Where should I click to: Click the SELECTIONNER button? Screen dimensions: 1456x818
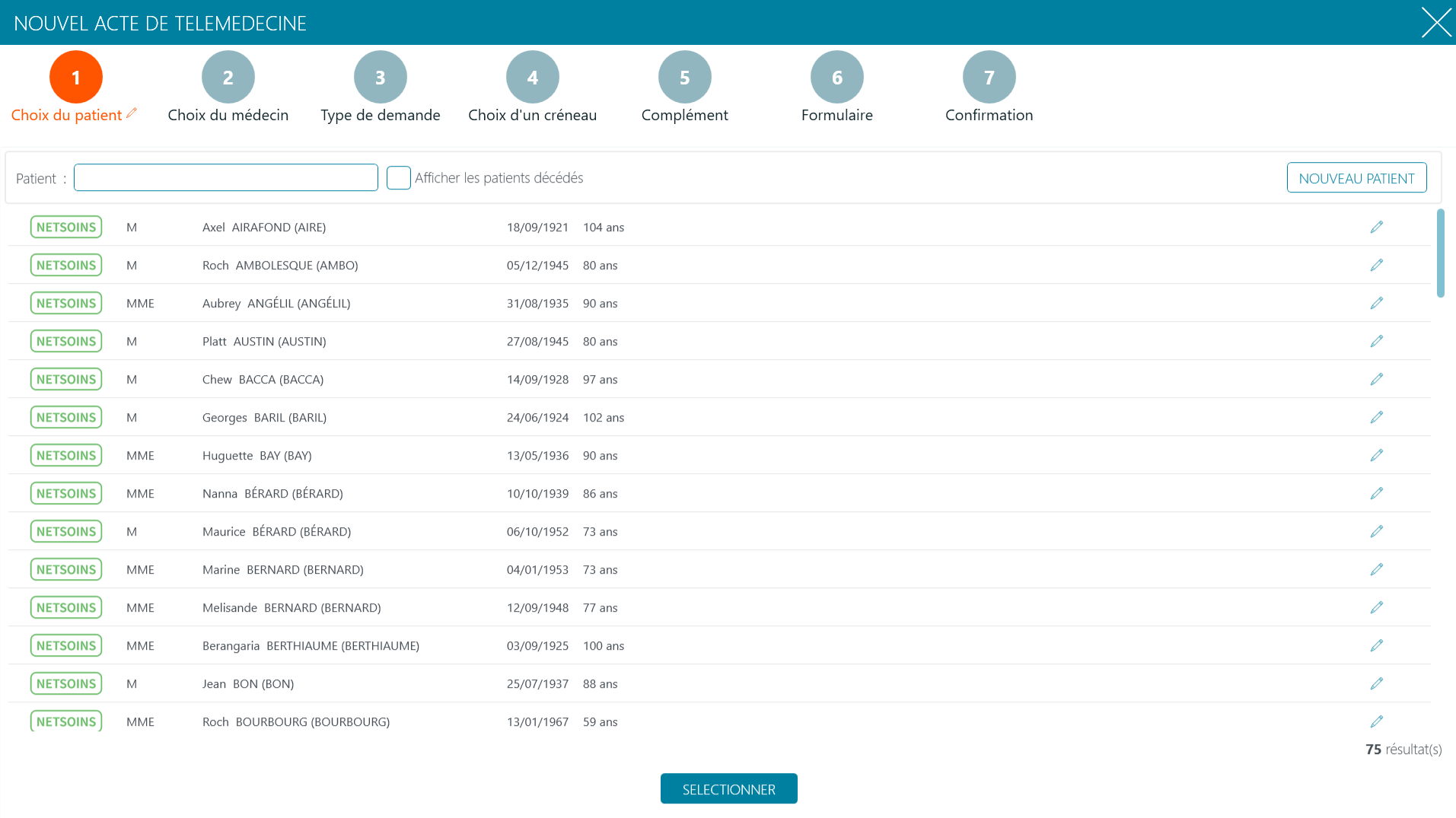(728, 788)
